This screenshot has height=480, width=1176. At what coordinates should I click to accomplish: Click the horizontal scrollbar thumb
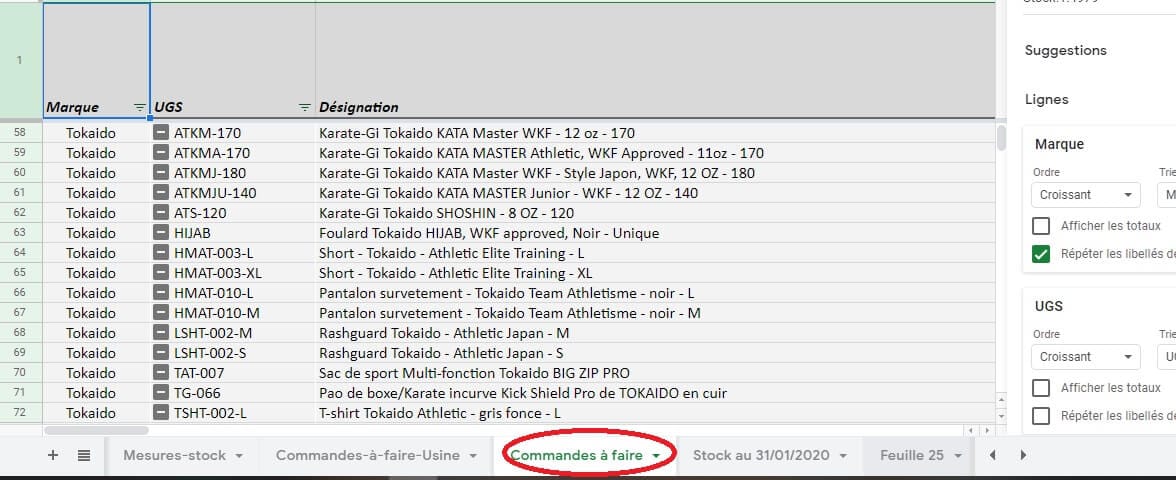[97, 430]
